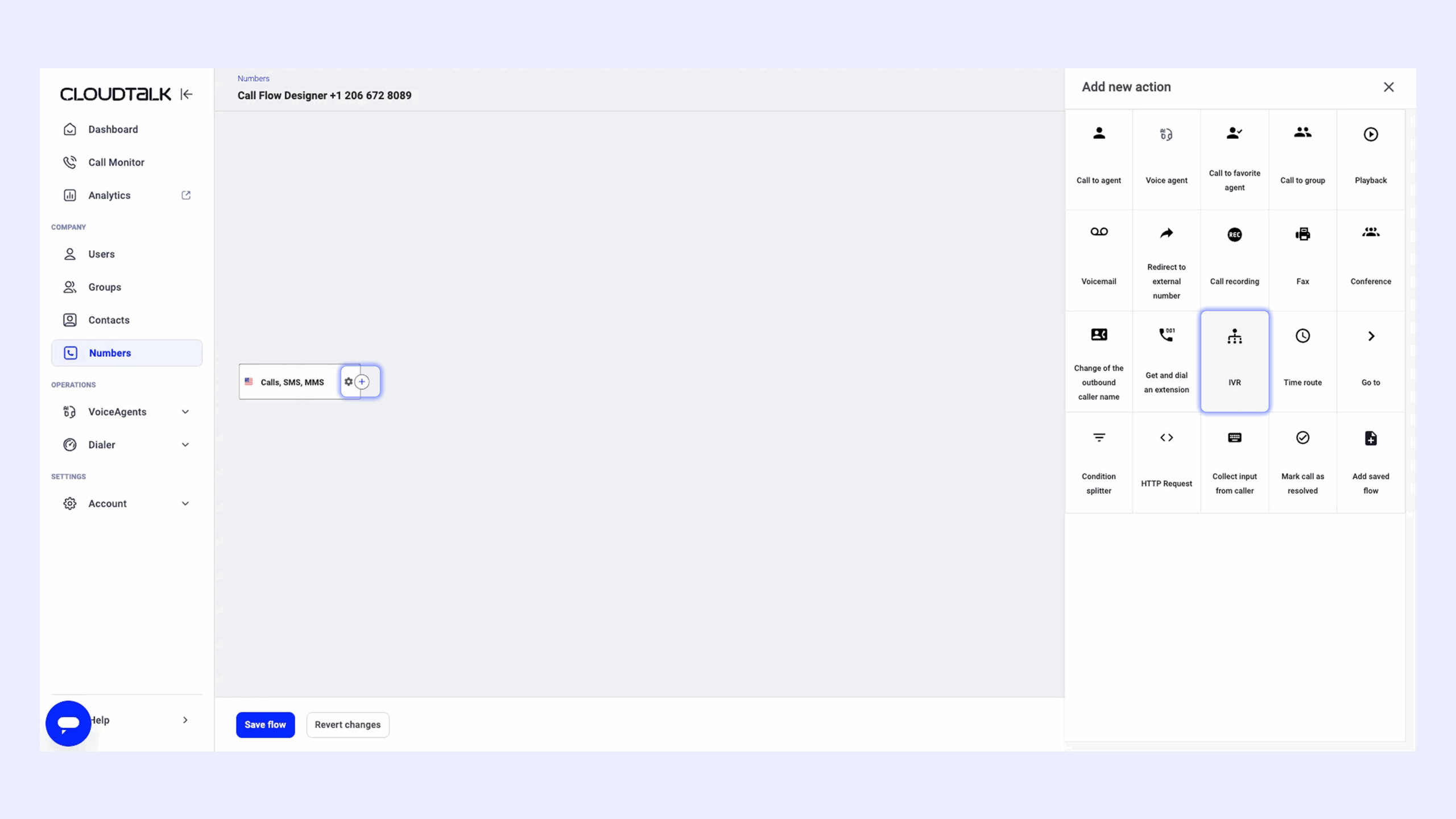Collapse the sidebar with arrow icon
Viewport: 1456px width, 819px height.
coord(187,94)
